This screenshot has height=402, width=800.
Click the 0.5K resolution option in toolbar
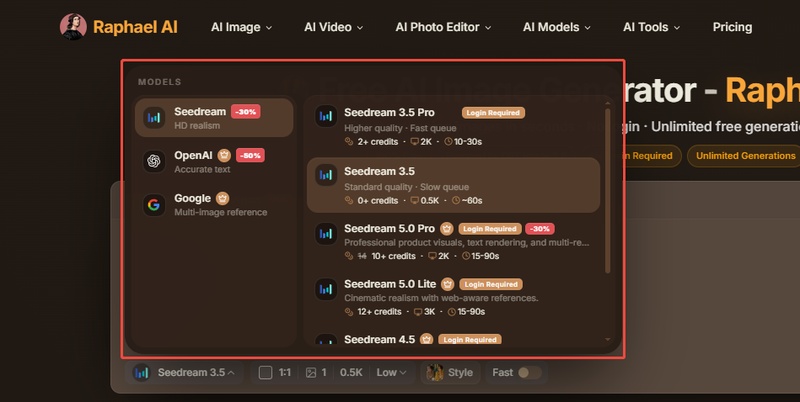coord(351,373)
